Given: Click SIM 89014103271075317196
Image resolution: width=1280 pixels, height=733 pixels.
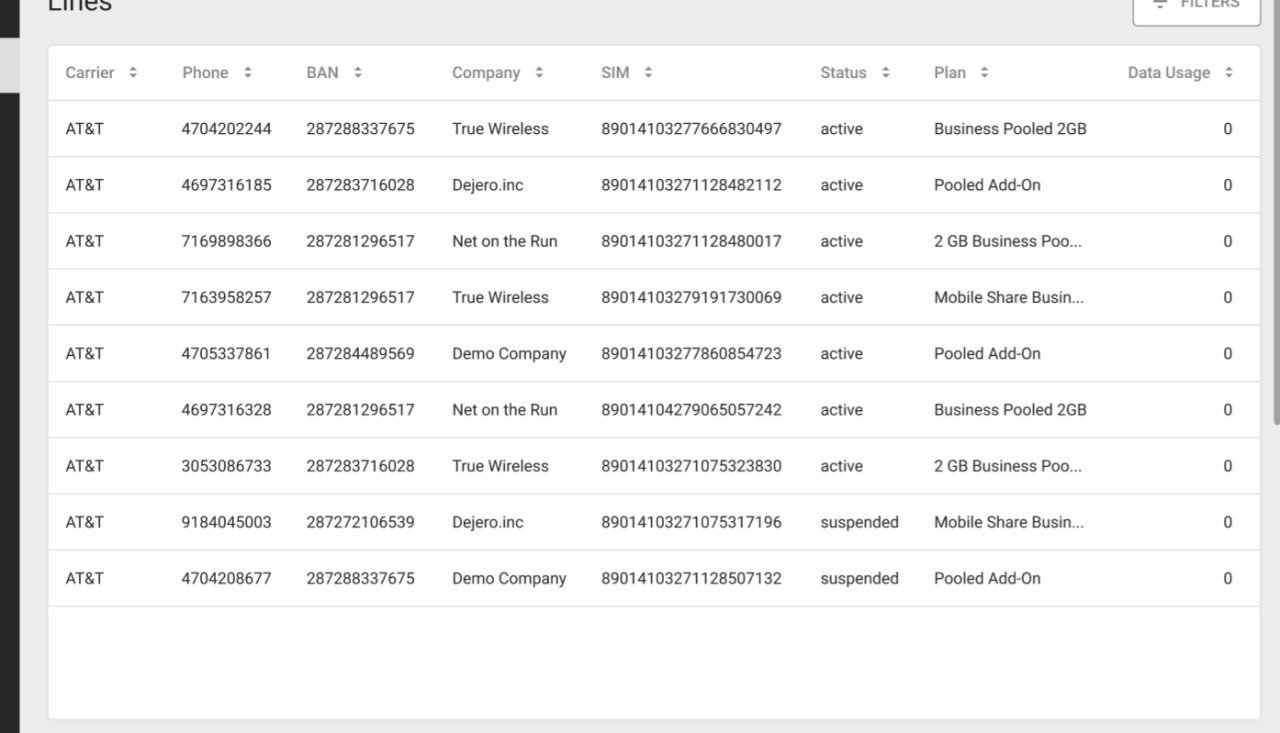Looking at the screenshot, I should [691, 522].
